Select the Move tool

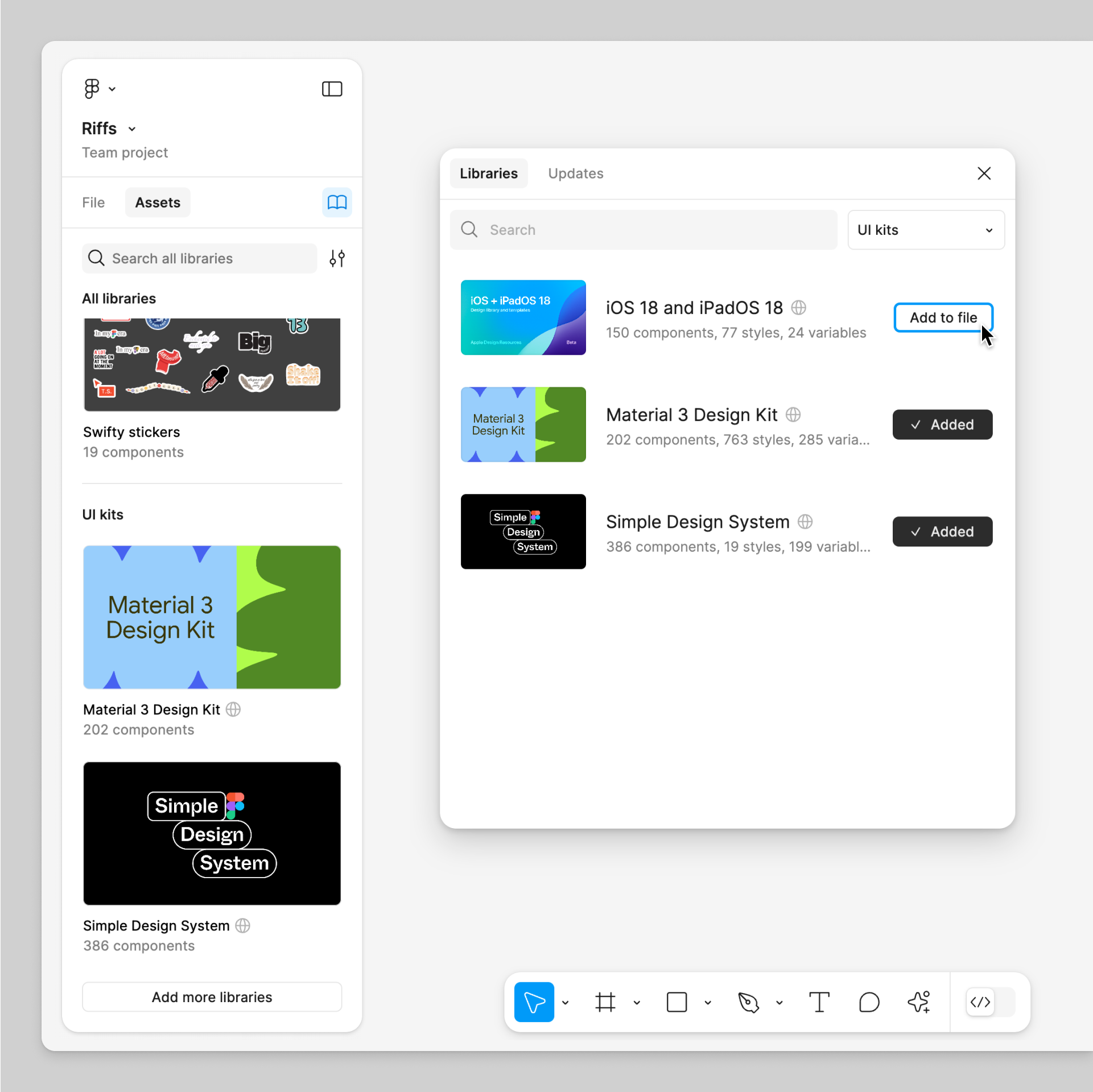click(534, 1002)
